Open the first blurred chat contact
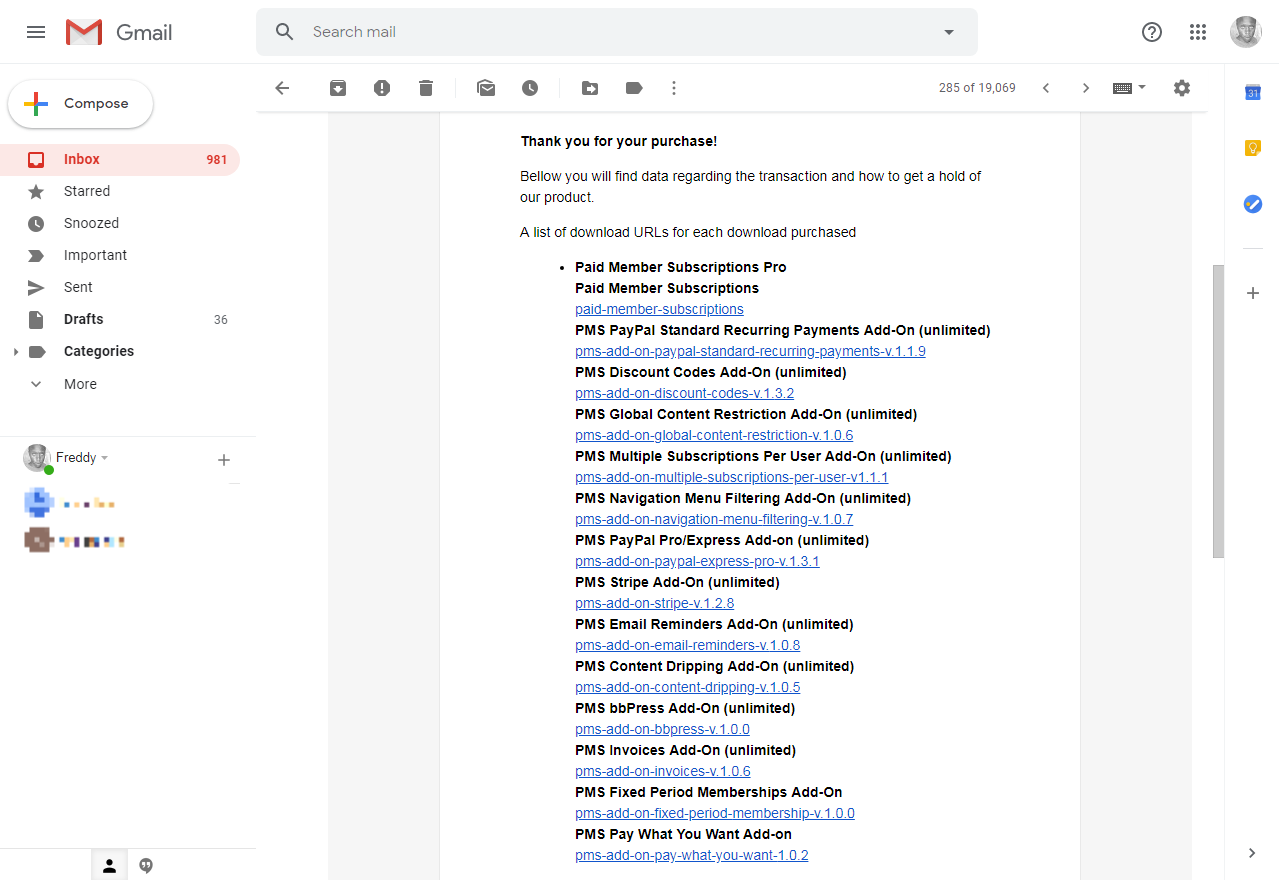Screen dimensions: 1279x880 click(70, 503)
